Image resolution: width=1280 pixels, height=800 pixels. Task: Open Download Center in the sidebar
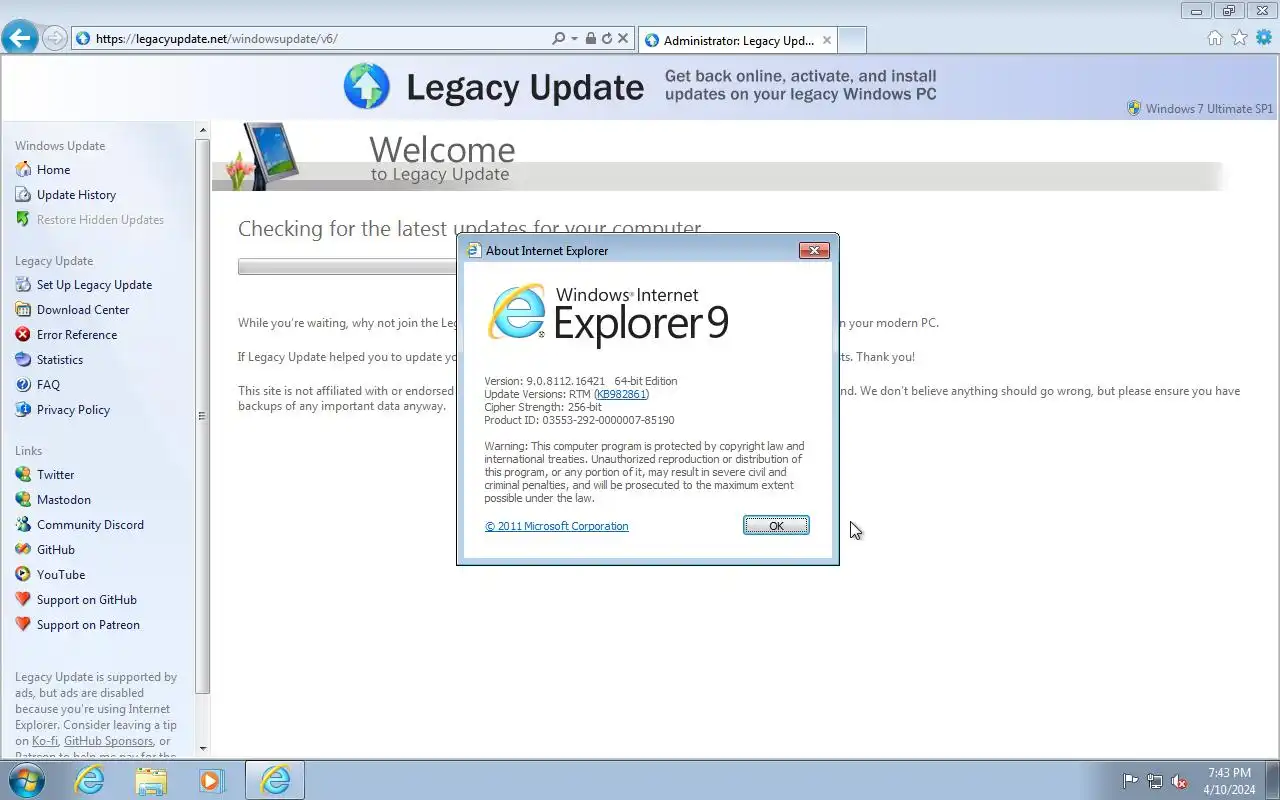click(x=83, y=310)
